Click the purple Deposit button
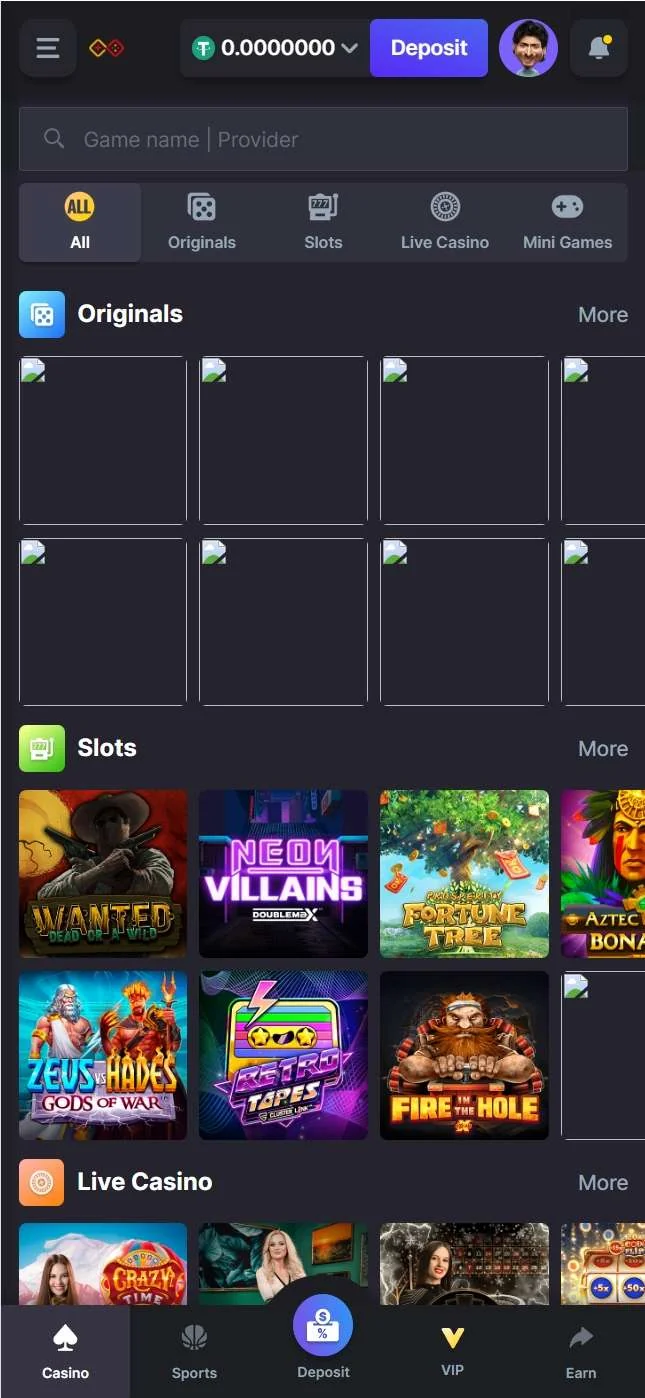The width and height of the screenshot is (645, 1398). click(x=429, y=48)
